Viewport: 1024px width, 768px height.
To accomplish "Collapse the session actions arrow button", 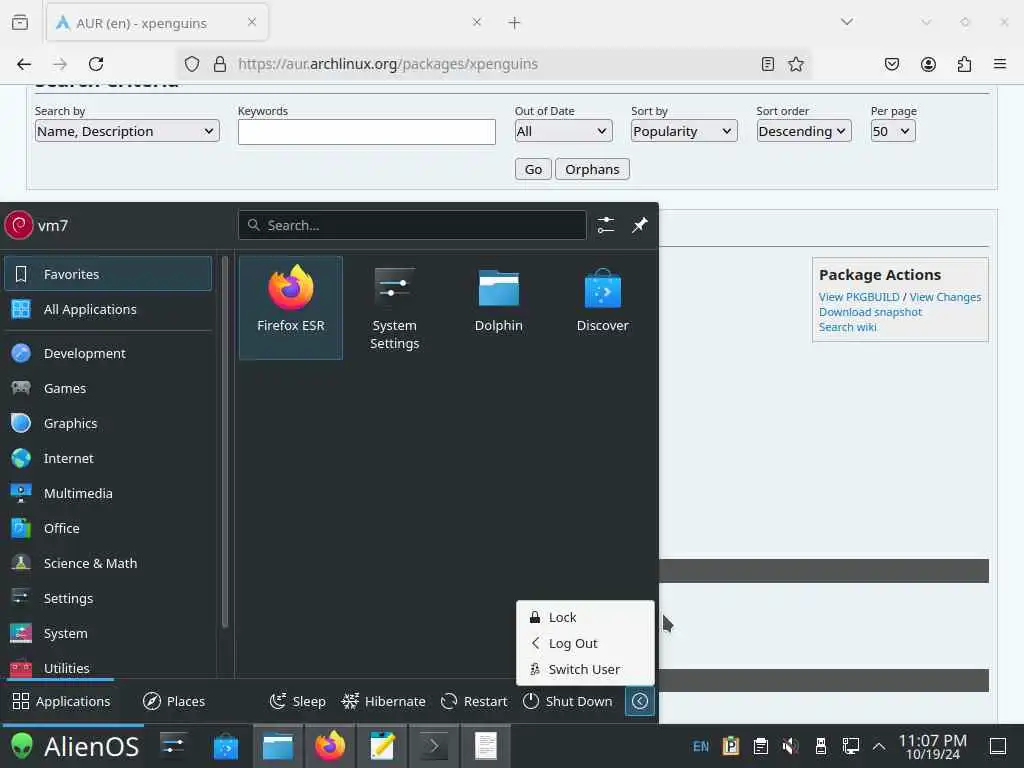I will tap(640, 701).
